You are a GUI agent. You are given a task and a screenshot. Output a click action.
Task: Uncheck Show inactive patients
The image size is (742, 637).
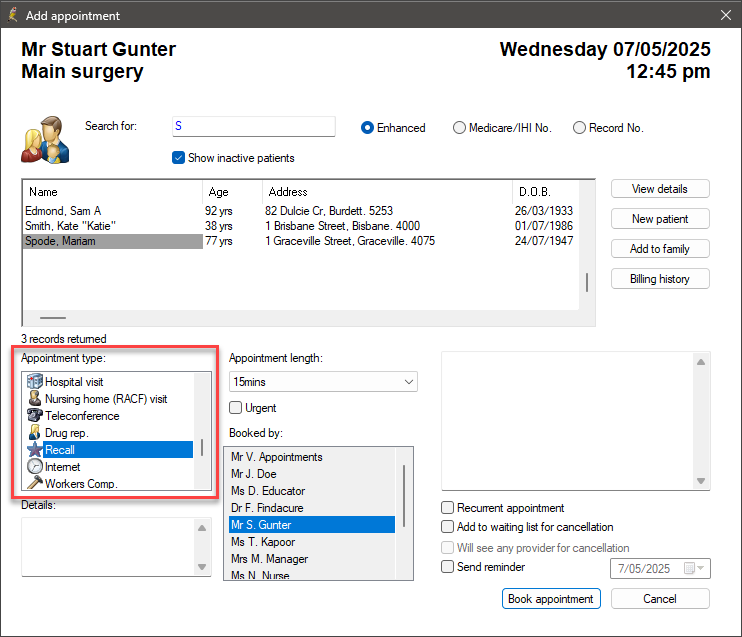click(178, 158)
